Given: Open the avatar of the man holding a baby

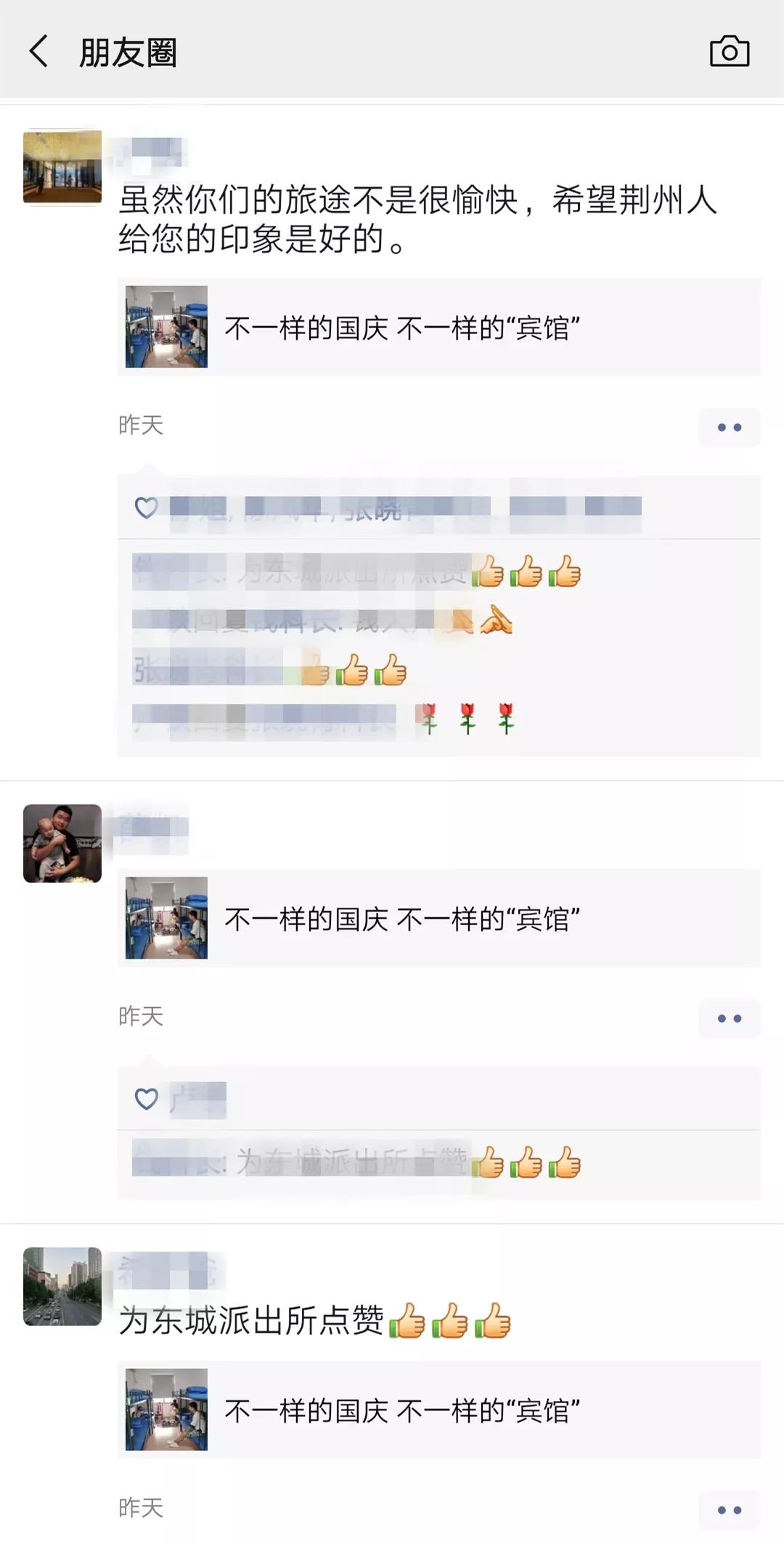Looking at the screenshot, I should point(62,843).
